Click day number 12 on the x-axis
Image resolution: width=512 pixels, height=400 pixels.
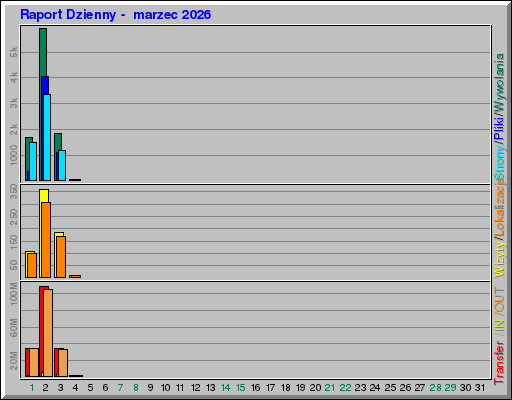click(x=196, y=388)
